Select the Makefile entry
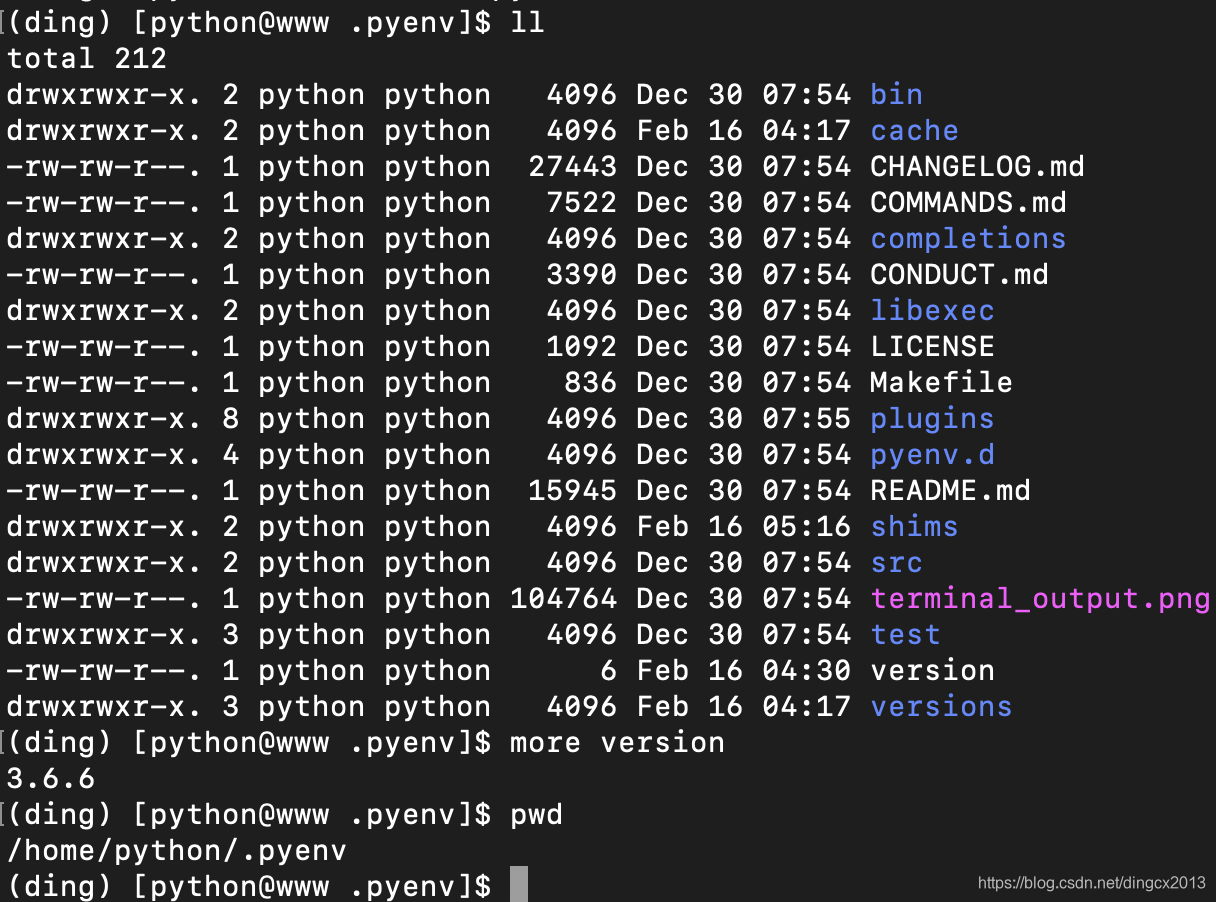The image size is (1216, 902). (941, 383)
